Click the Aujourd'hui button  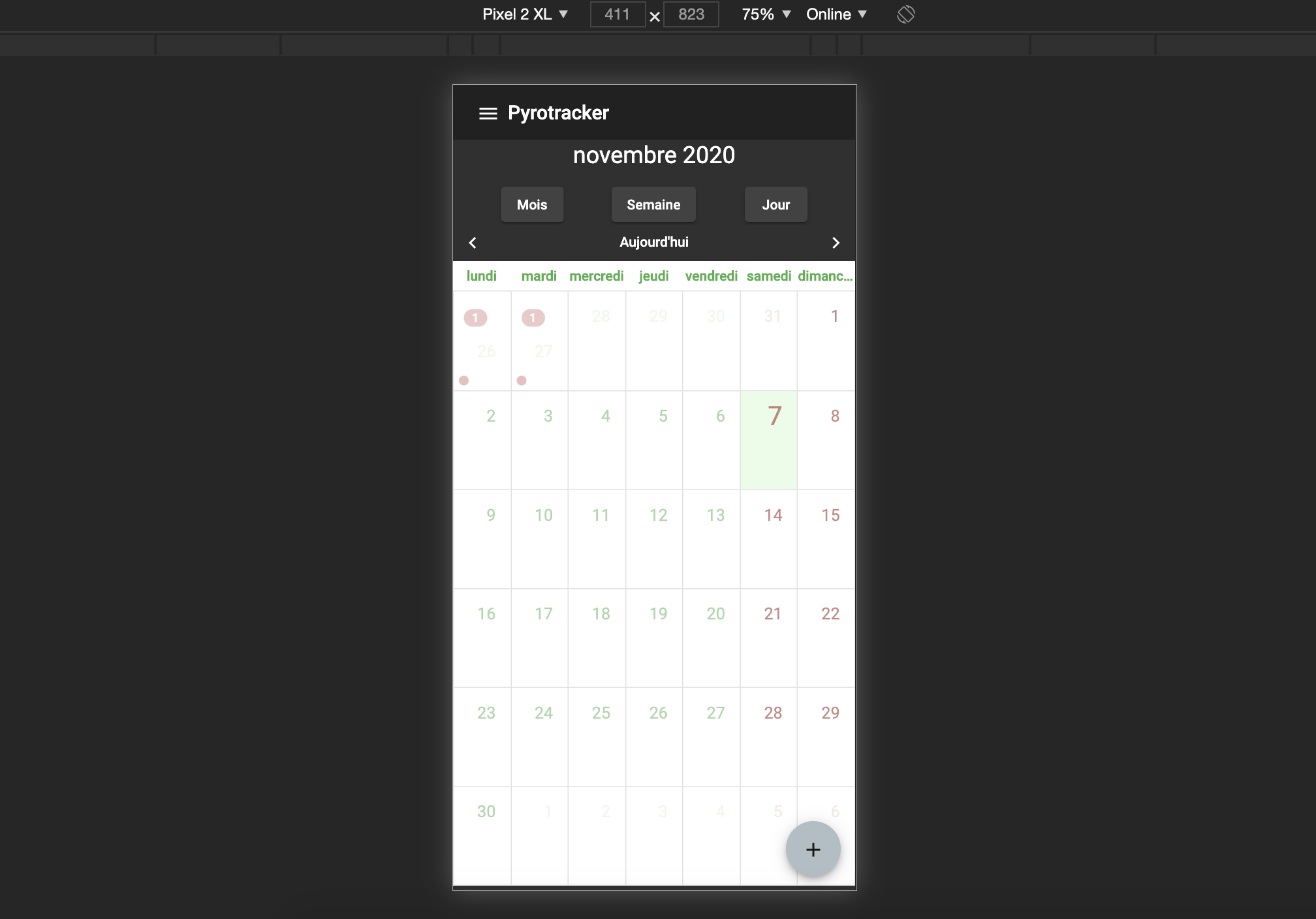(x=653, y=242)
